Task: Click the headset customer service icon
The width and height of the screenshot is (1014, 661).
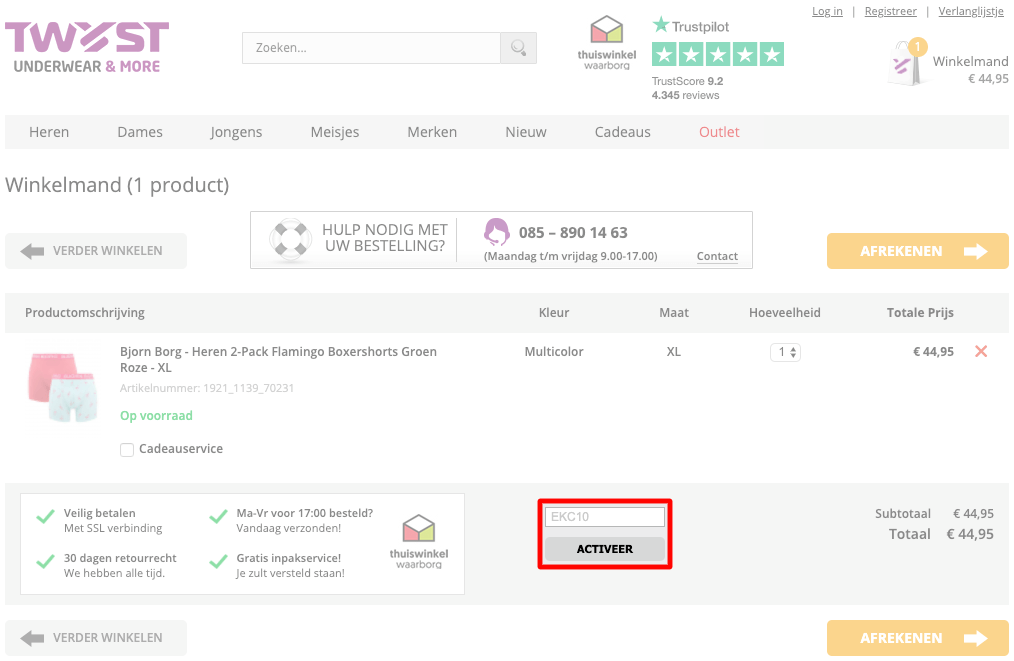Action: tap(497, 232)
